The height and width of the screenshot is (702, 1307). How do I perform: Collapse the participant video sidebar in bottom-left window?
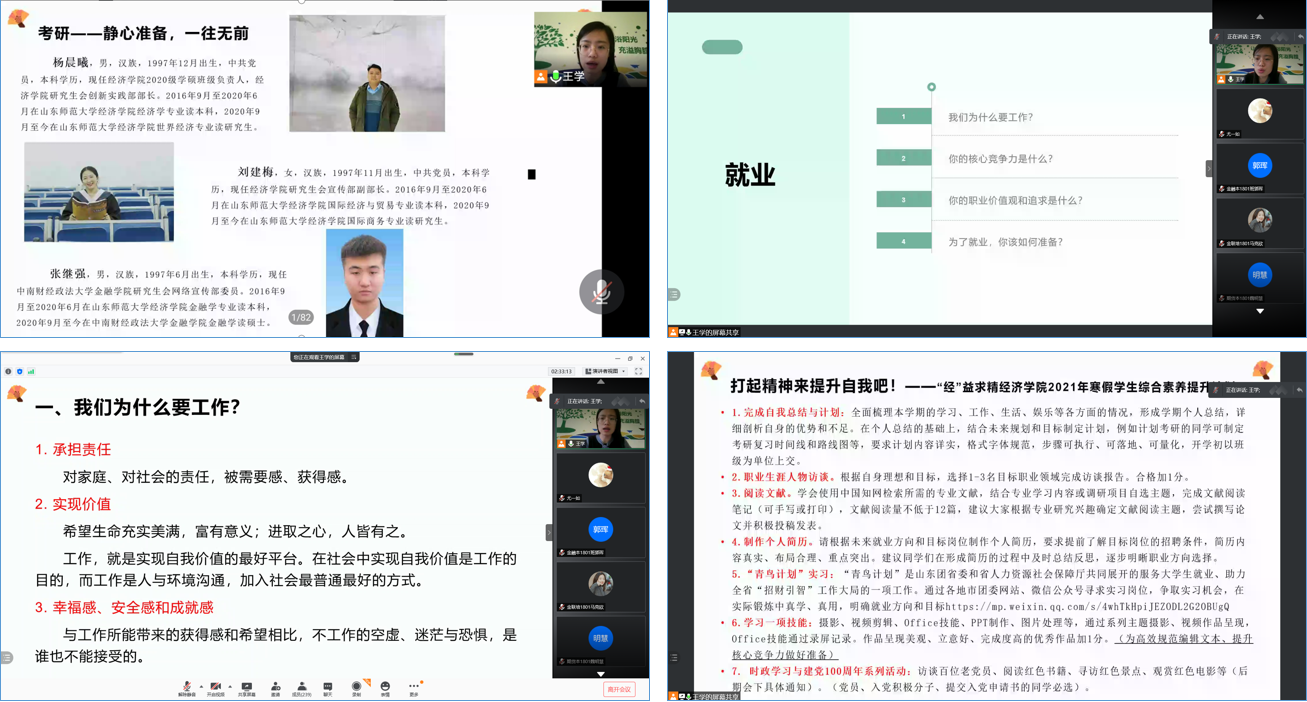[549, 533]
